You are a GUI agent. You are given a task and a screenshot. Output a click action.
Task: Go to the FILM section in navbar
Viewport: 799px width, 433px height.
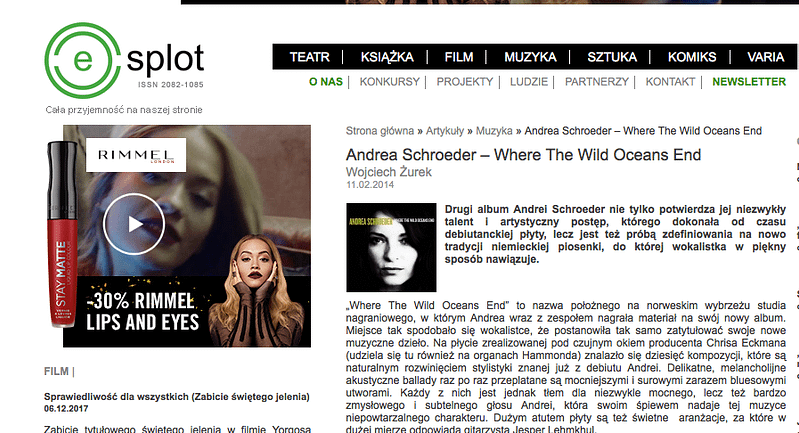[459, 57]
